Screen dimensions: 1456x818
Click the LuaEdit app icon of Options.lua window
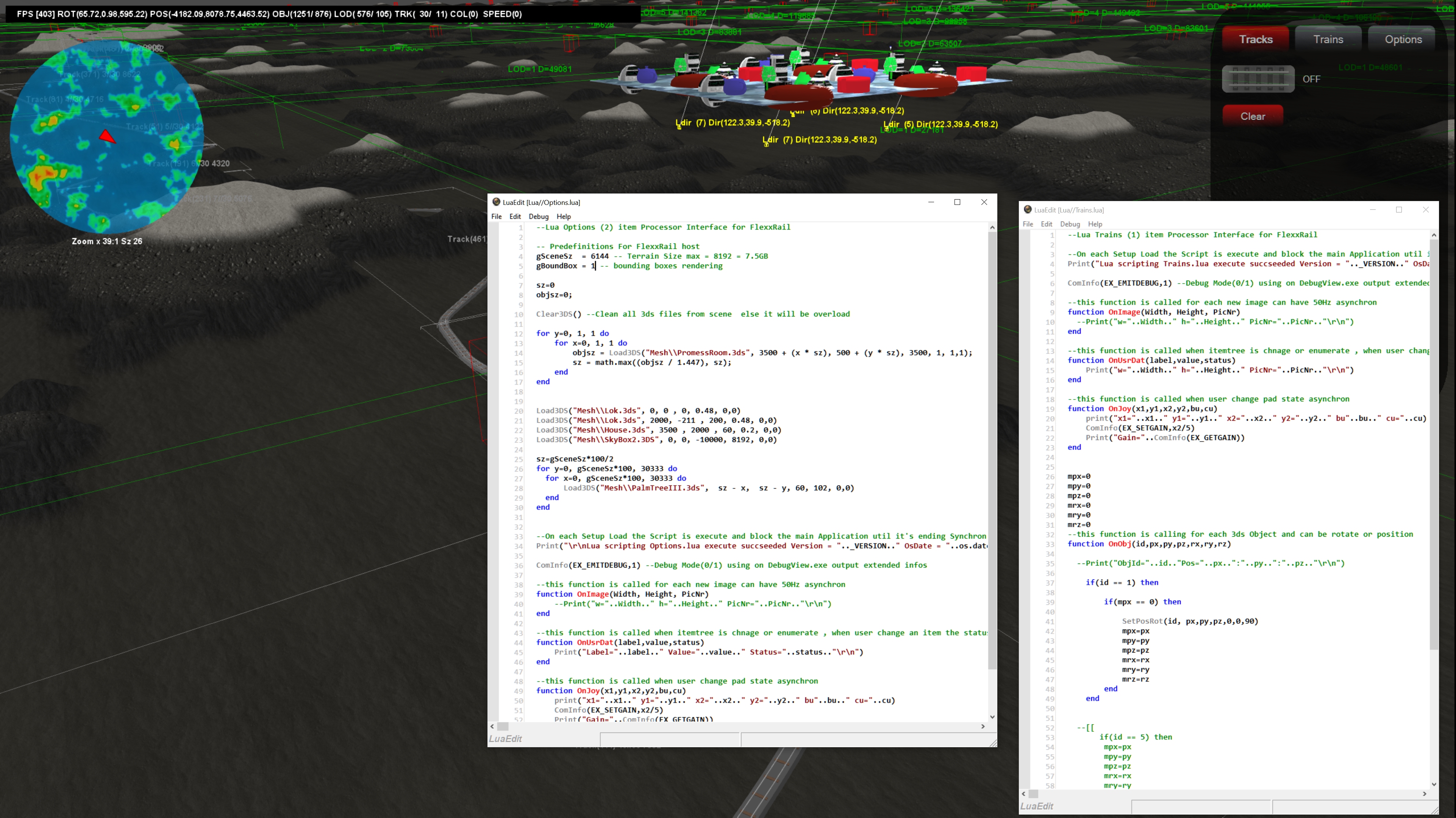(x=496, y=202)
